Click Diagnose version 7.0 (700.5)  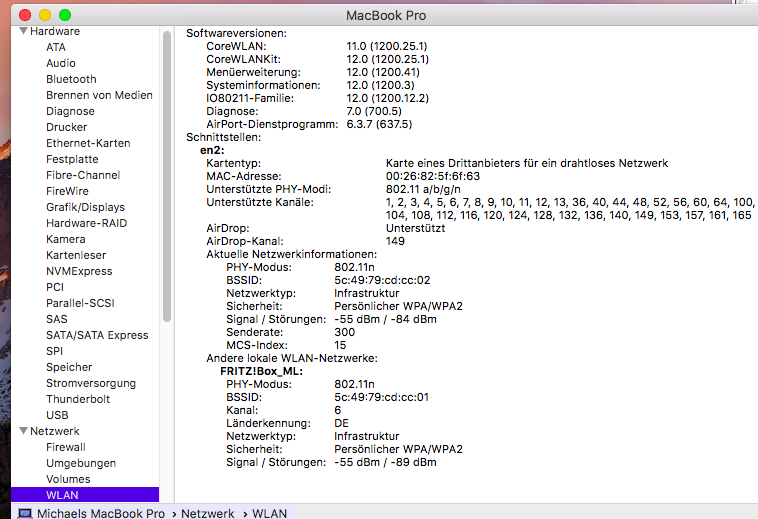[x=374, y=111]
